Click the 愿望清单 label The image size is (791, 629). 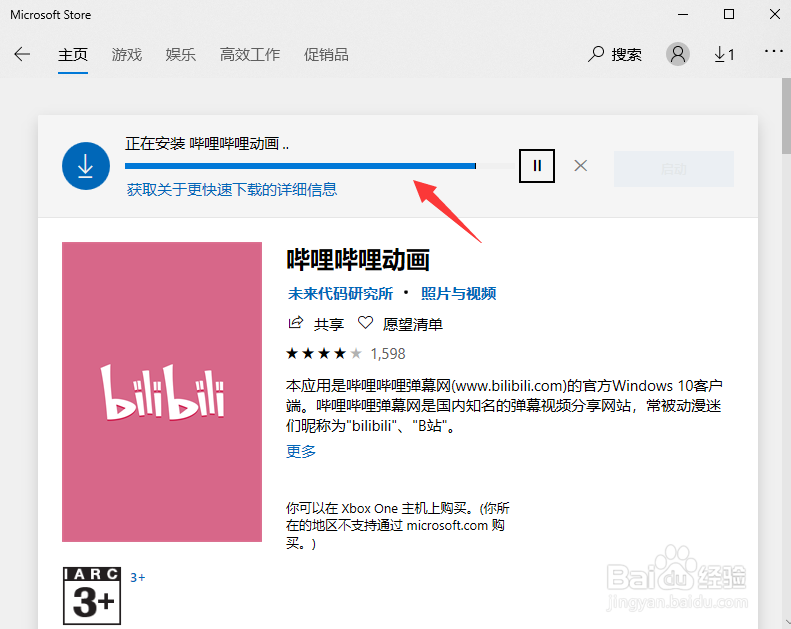413,324
